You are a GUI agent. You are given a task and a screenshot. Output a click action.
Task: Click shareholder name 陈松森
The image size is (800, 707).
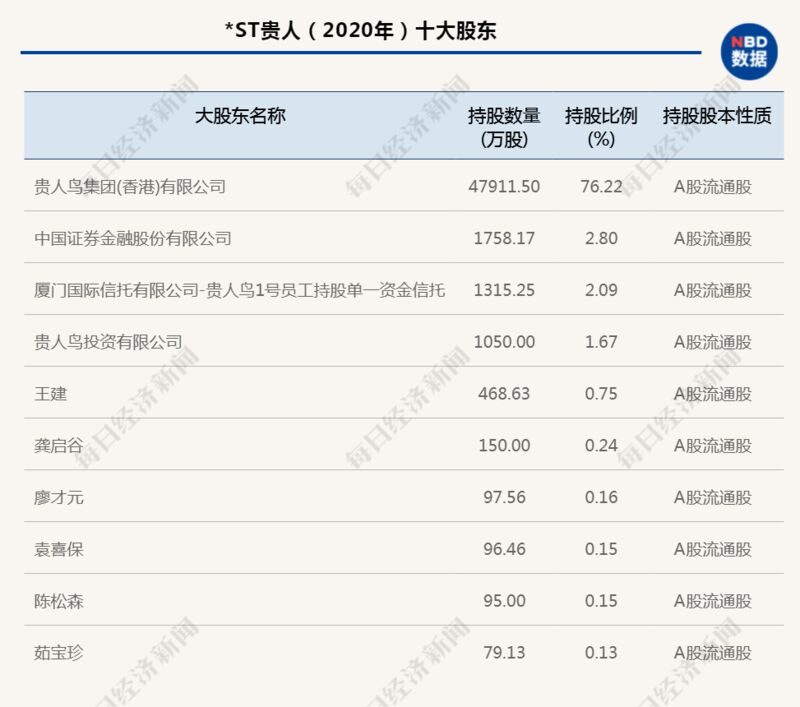(59, 601)
